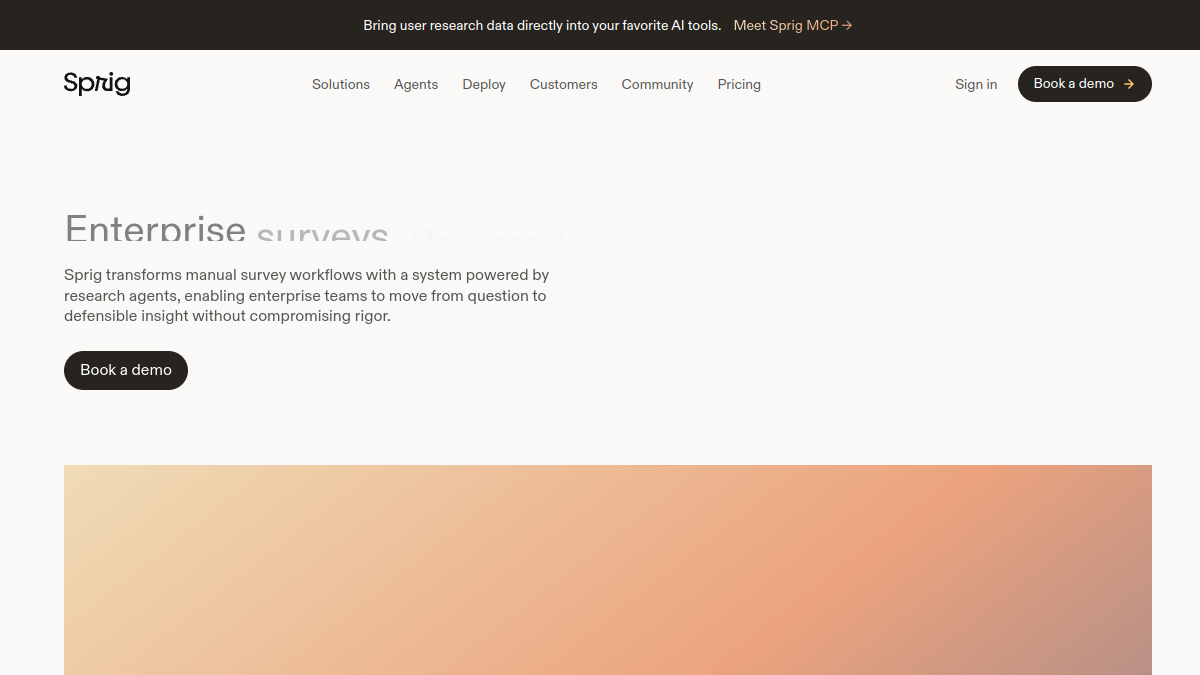Open the Deploy menu item
This screenshot has width=1200, height=675.
pyautogui.click(x=484, y=85)
